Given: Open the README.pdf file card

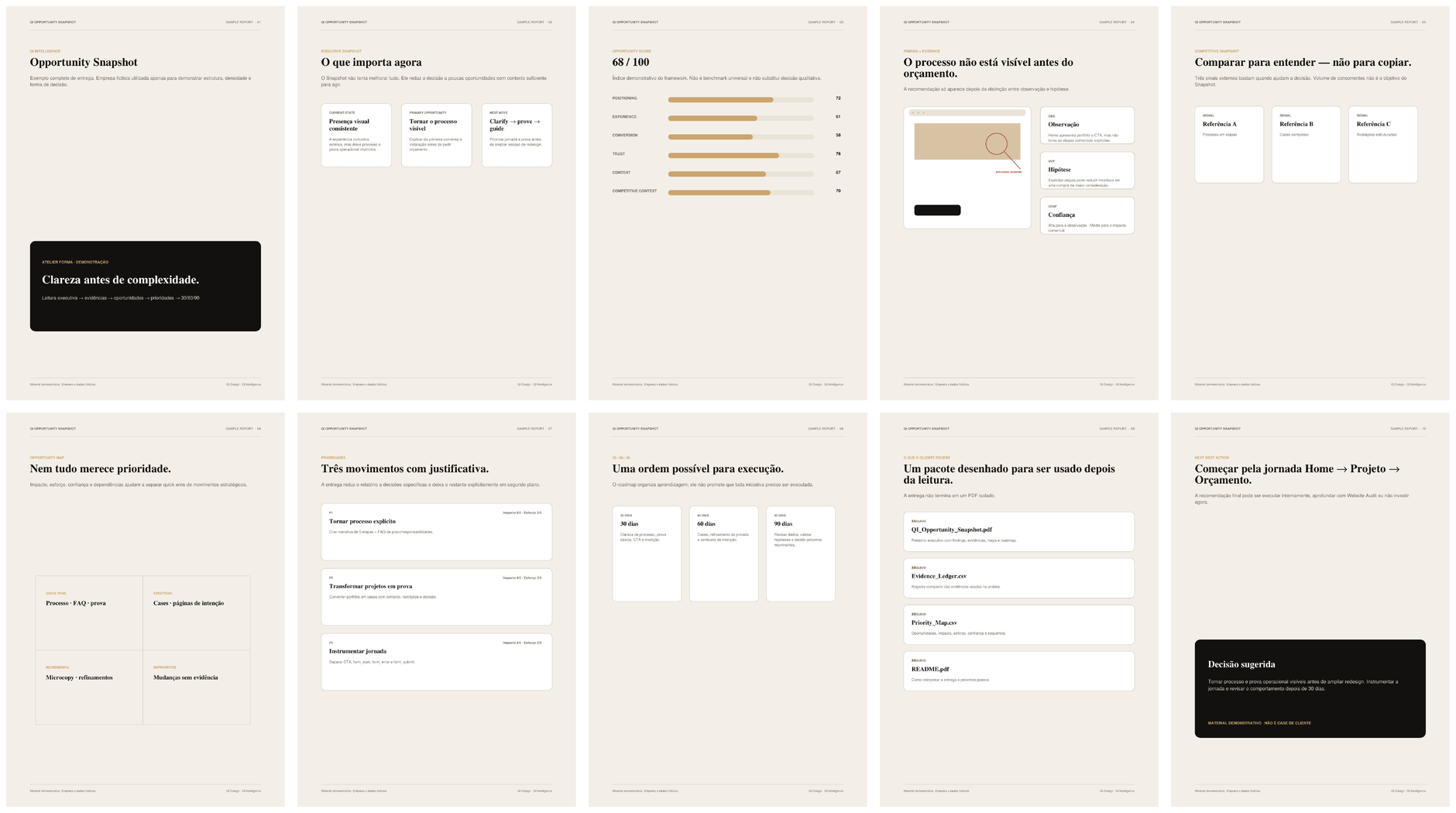Looking at the screenshot, I should coord(1018,671).
